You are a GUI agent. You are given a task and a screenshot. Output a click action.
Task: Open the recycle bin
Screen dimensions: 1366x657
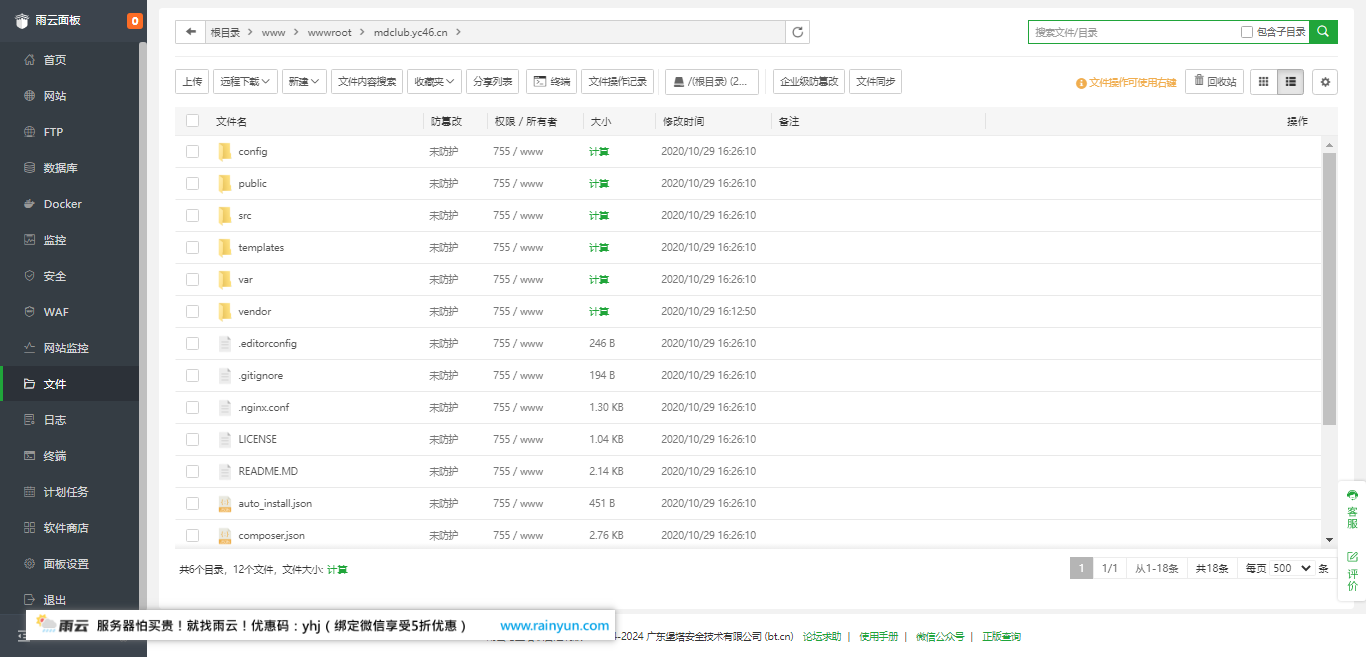coord(1214,82)
